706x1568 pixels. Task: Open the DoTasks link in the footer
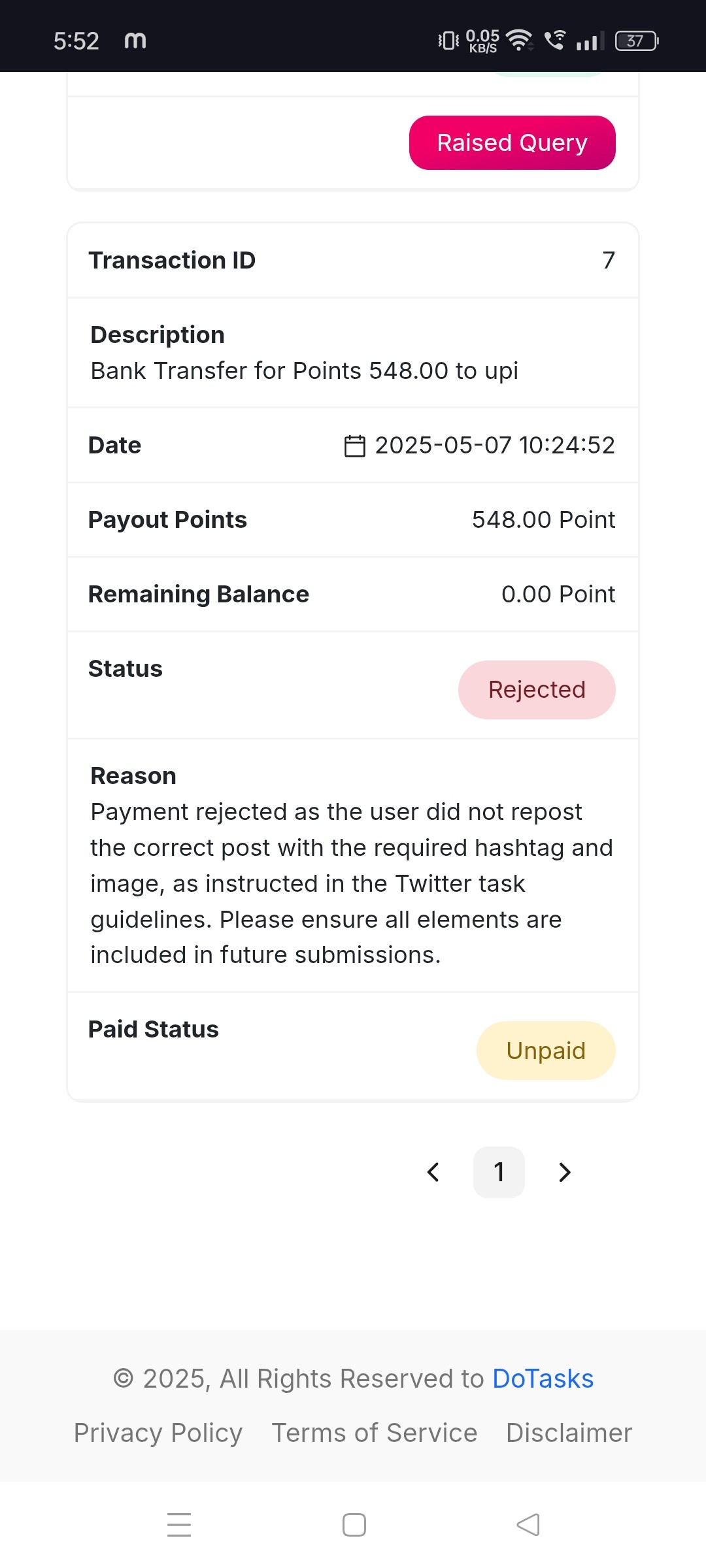[x=543, y=1379]
